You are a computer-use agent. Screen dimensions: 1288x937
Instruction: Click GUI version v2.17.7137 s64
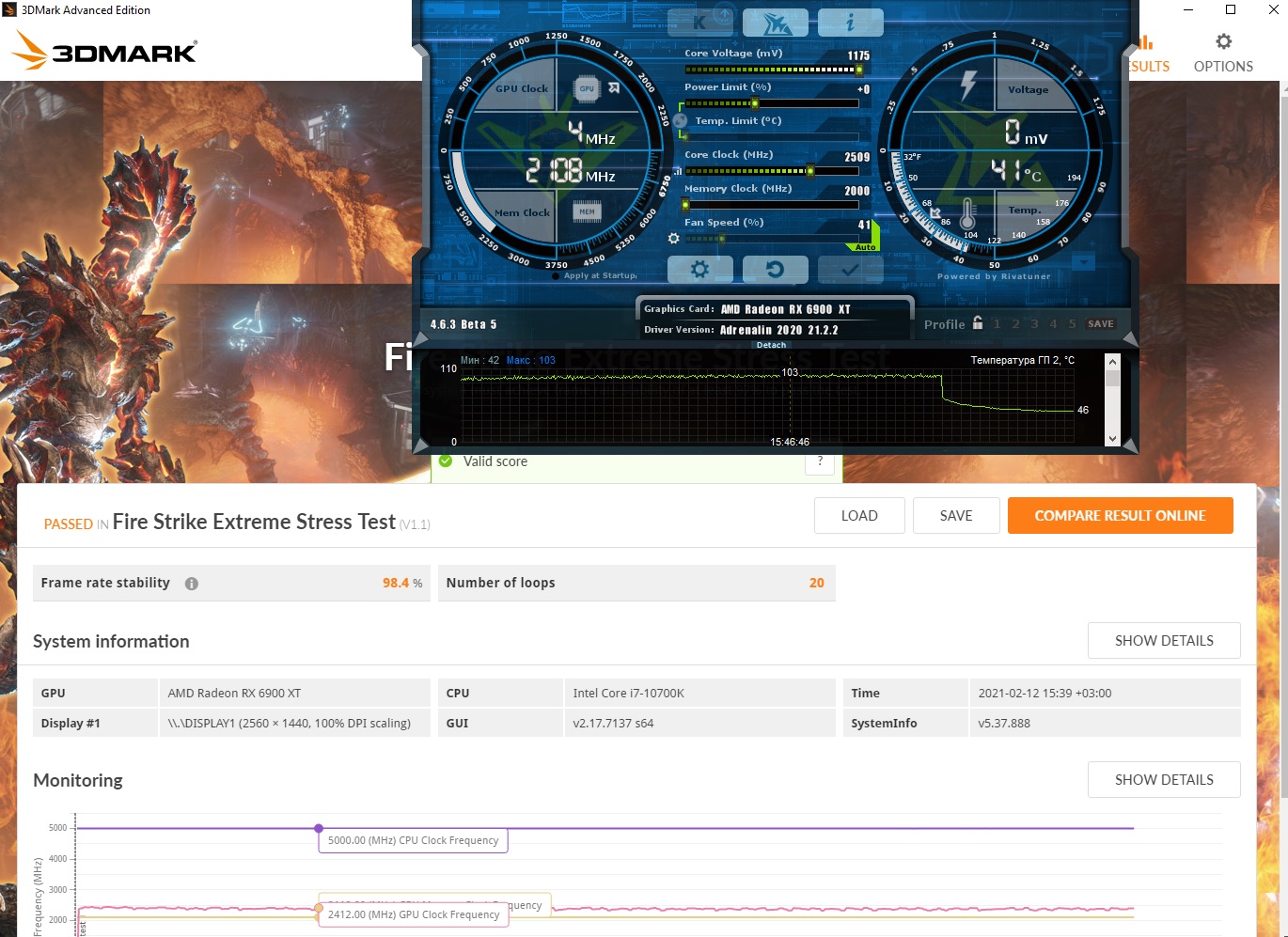click(x=700, y=723)
